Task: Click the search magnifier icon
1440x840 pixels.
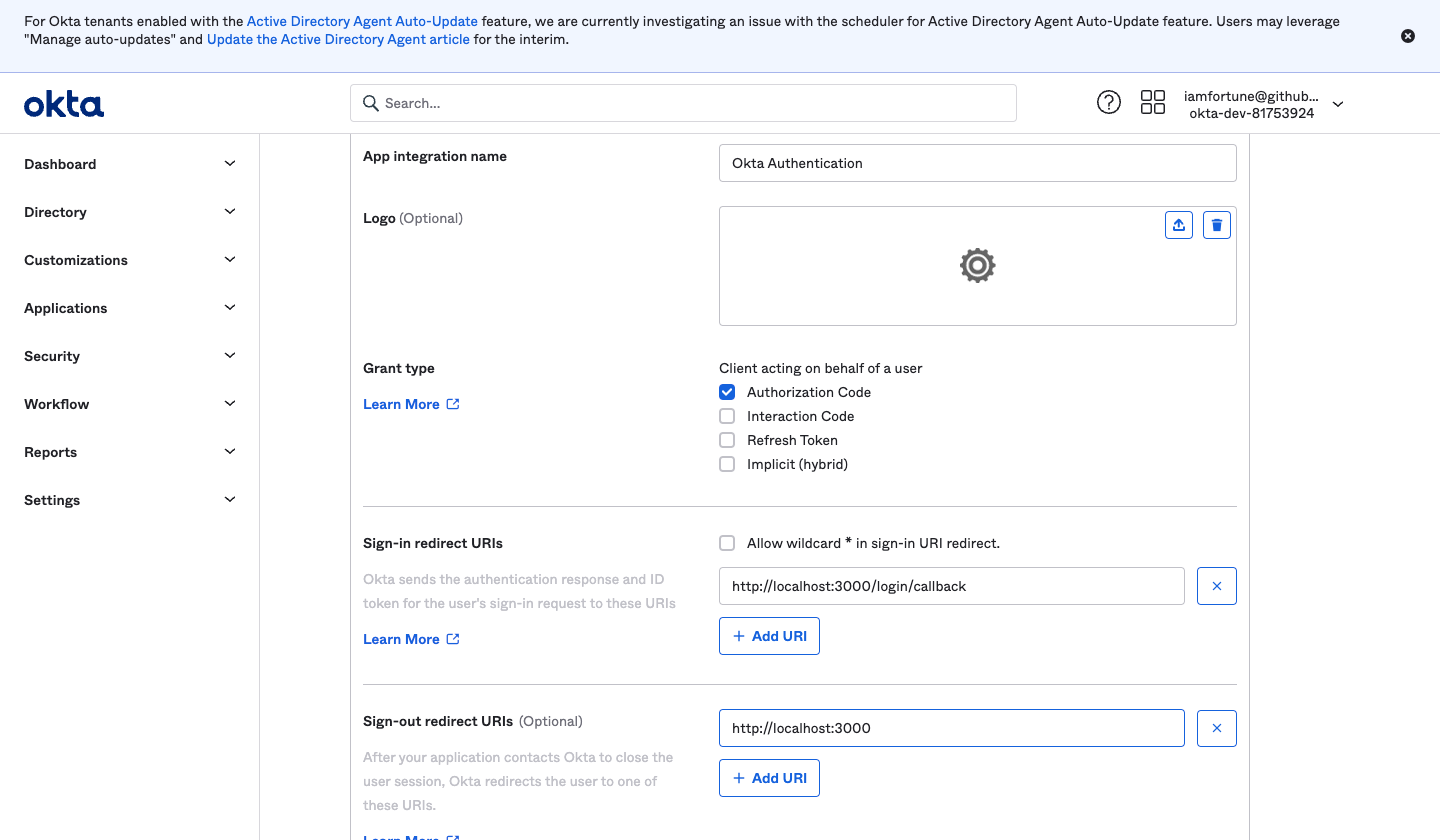Action: tap(371, 103)
